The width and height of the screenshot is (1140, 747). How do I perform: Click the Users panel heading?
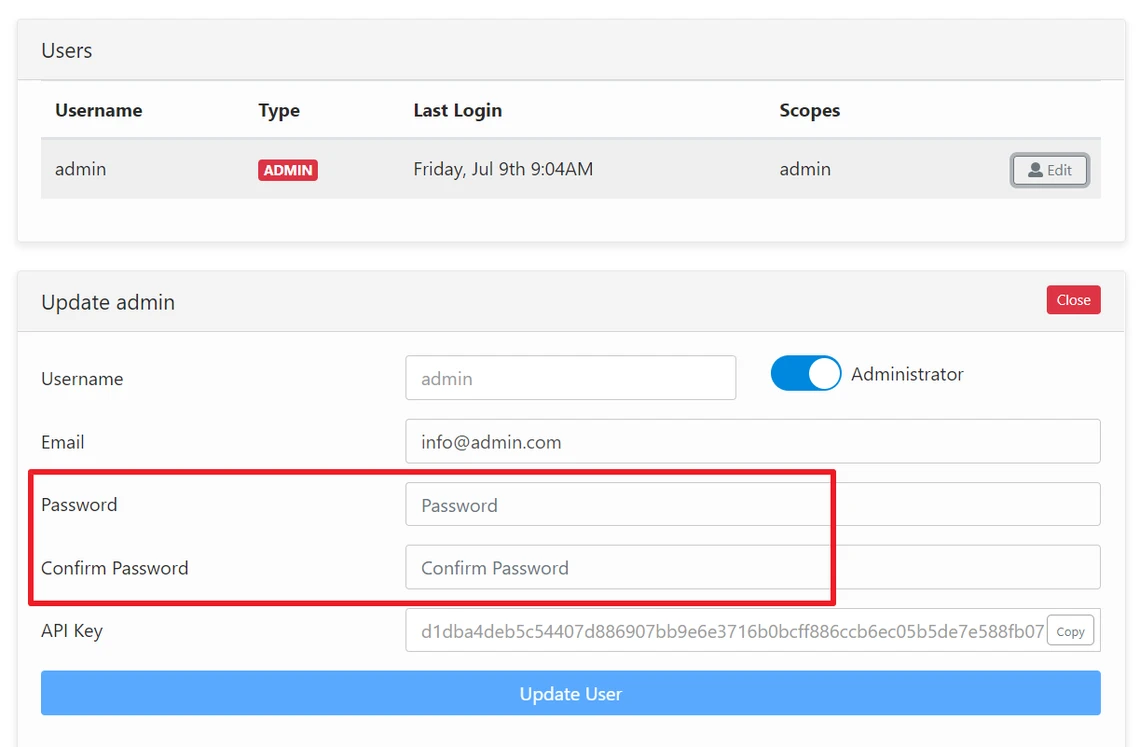67,51
